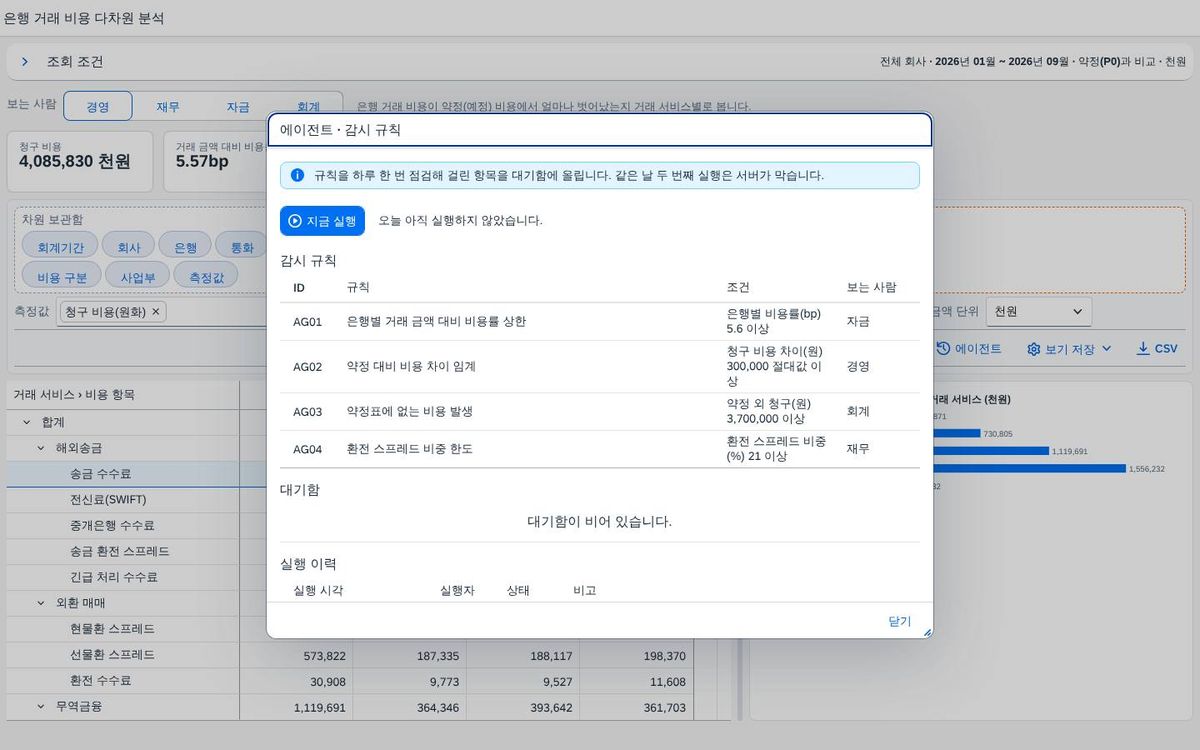Collapse the 무역금융 tree group
Screen dimensions: 1200x750
41,706
